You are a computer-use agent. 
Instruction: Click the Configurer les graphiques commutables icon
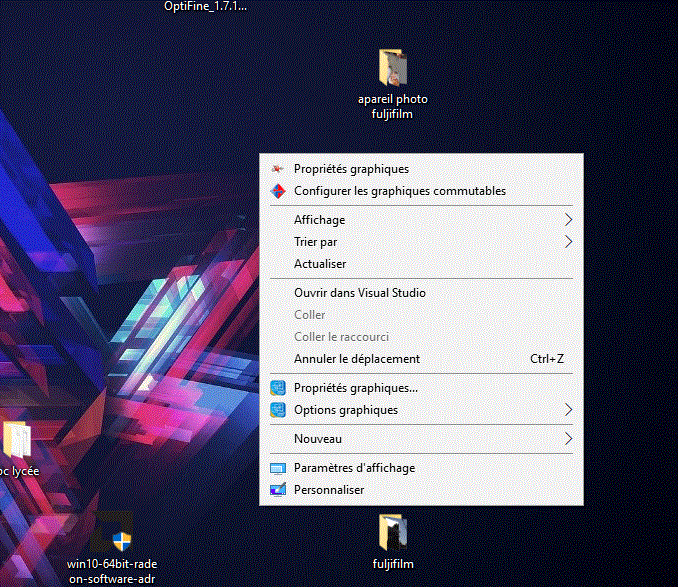[278, 191]
